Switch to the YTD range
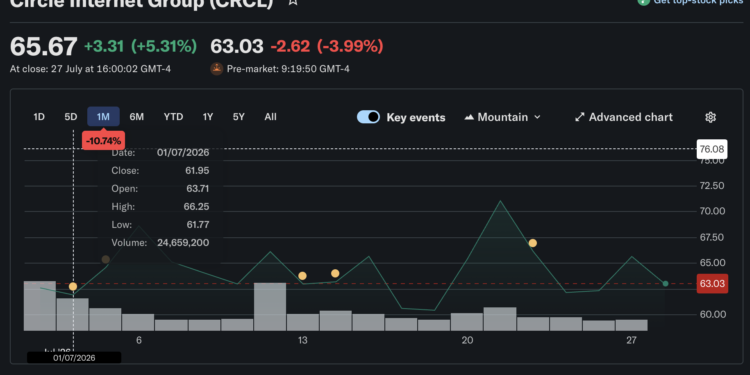The image size is (750, 375). pyautogui.click(x=173, y=117)
